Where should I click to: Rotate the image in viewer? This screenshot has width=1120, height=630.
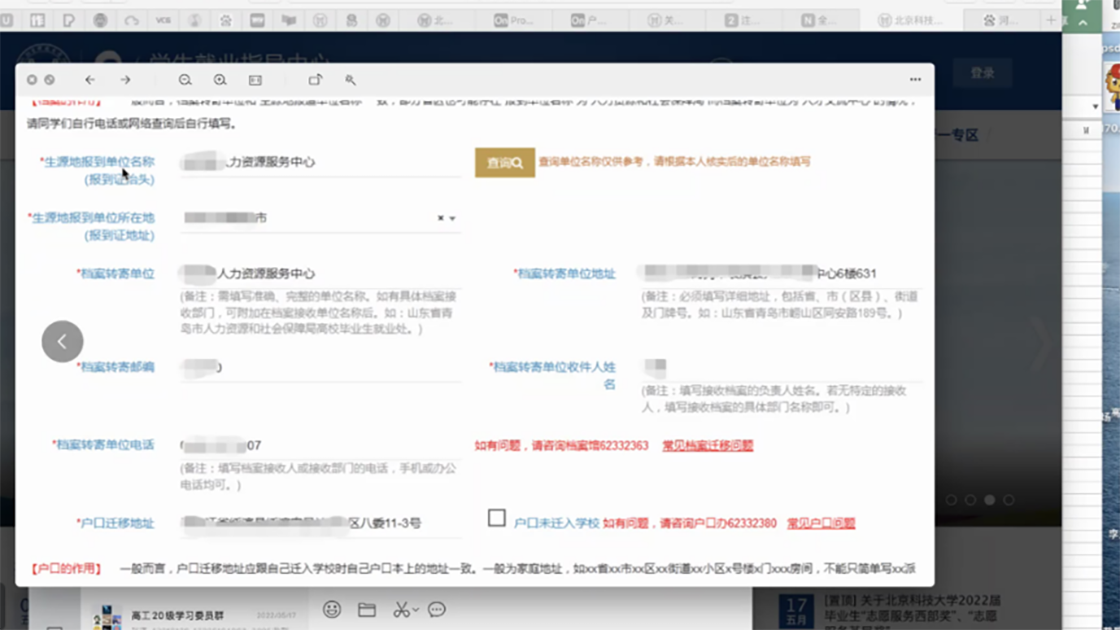[x=315, y=80]
